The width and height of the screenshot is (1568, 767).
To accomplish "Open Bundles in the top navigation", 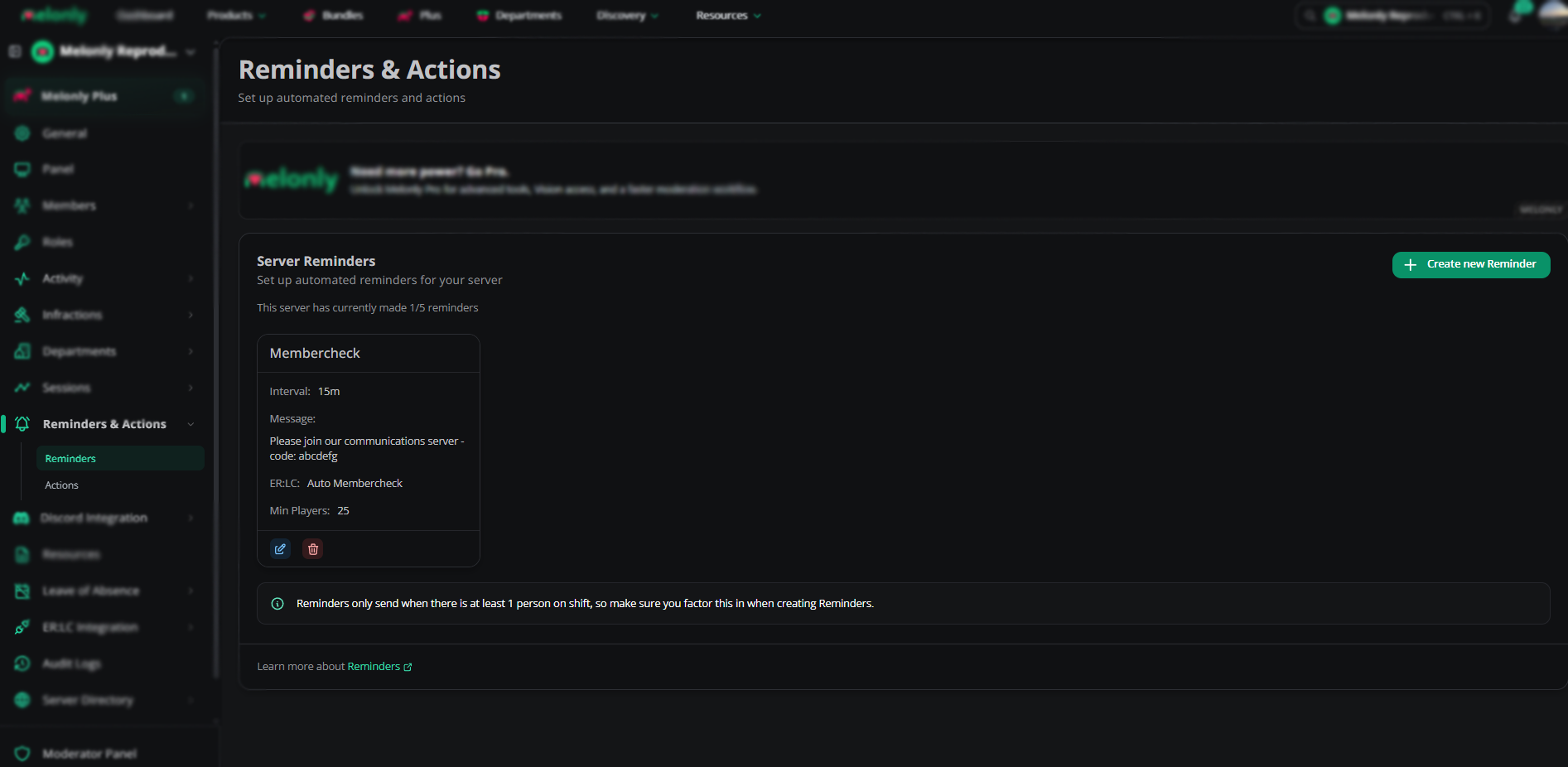I will click(333, 15).
